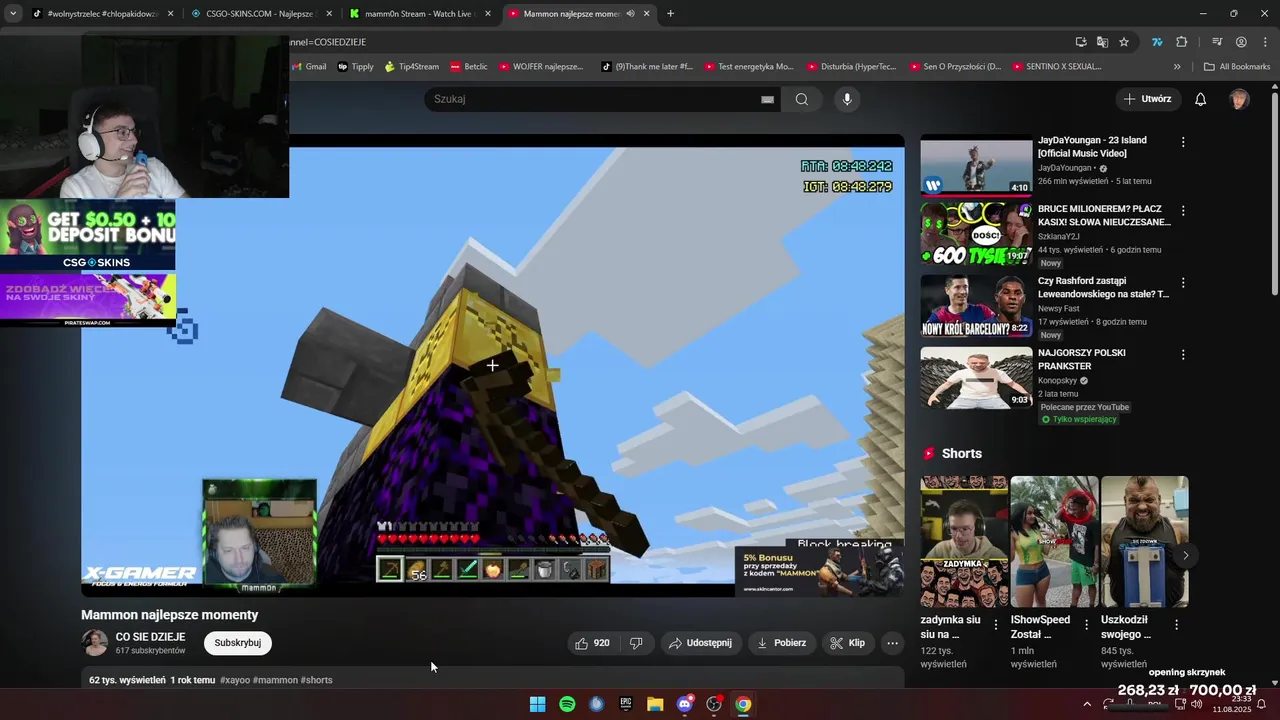Viewport: 1280px width, 720px height.
Task: Open options for JayDaYoungan 23 Island video
Action: pyautogui.click(x=1183, y=142)
